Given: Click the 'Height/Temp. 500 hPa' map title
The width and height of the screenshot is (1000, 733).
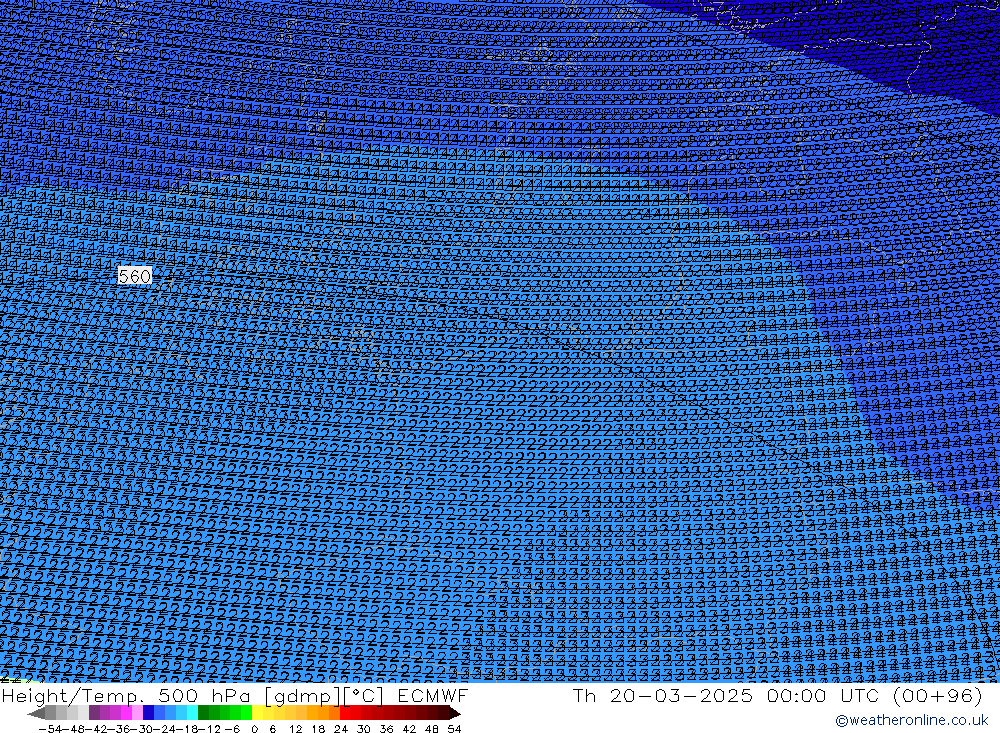Looking at the screenshot, I should coord(126,695).
